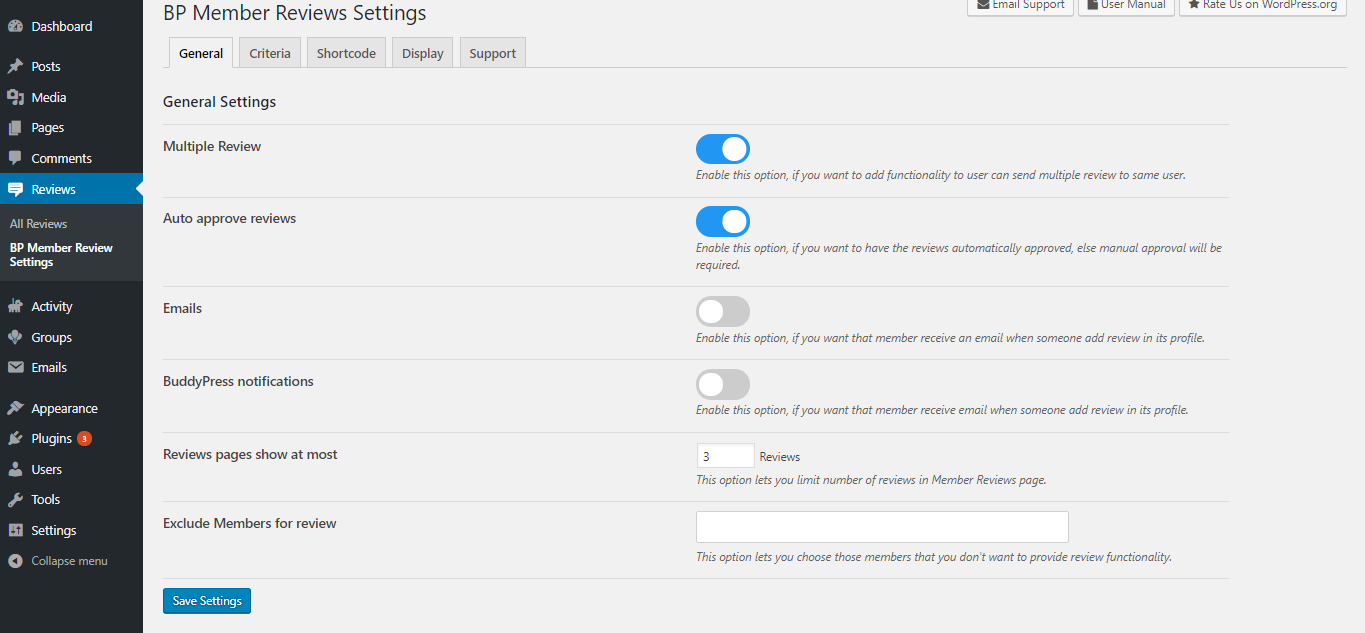
Task: Click the Tools wrench icon
Action: [x=16, y=500]
